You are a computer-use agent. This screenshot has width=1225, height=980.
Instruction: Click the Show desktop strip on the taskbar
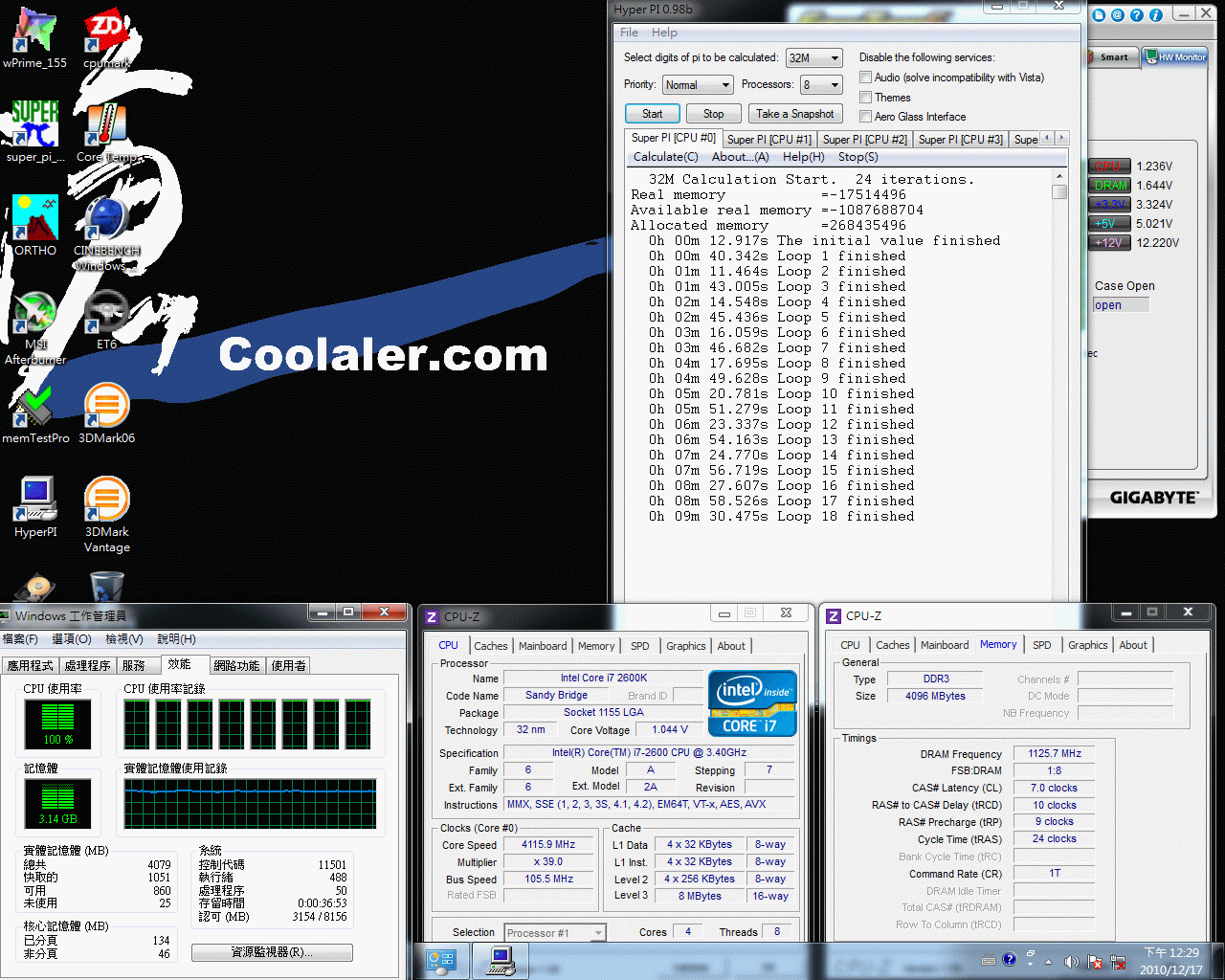click(x=1218, y=961)
